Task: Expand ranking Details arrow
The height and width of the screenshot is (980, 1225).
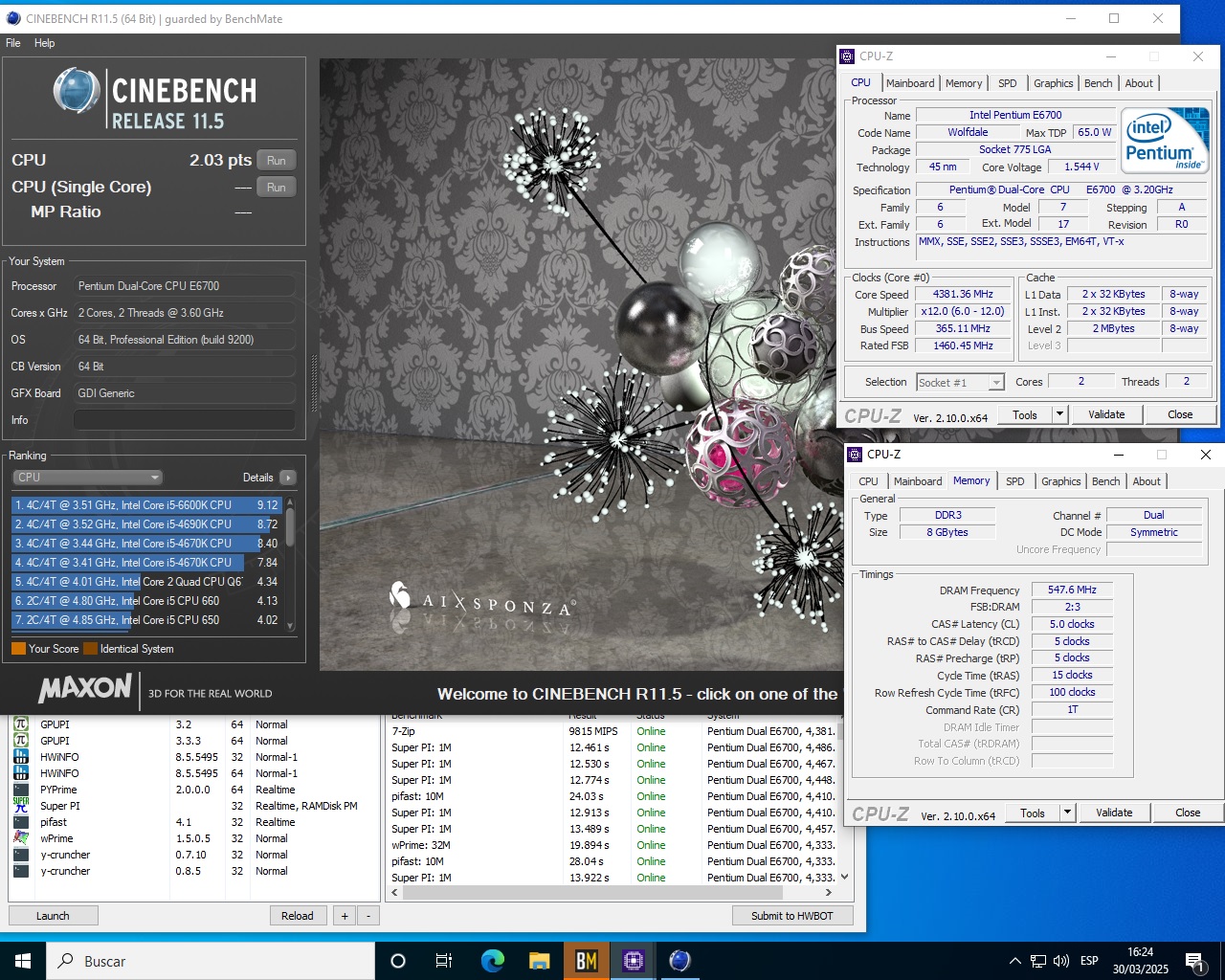Action: (288, 478)
